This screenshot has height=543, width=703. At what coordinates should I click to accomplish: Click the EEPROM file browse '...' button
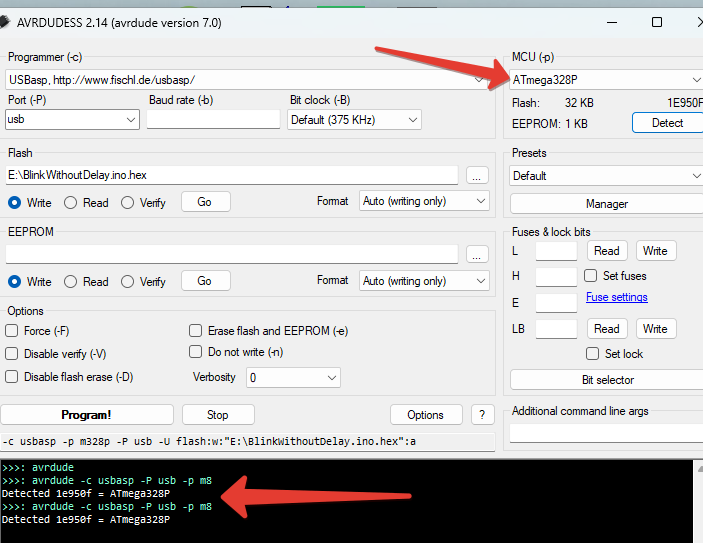click(477, 254)
